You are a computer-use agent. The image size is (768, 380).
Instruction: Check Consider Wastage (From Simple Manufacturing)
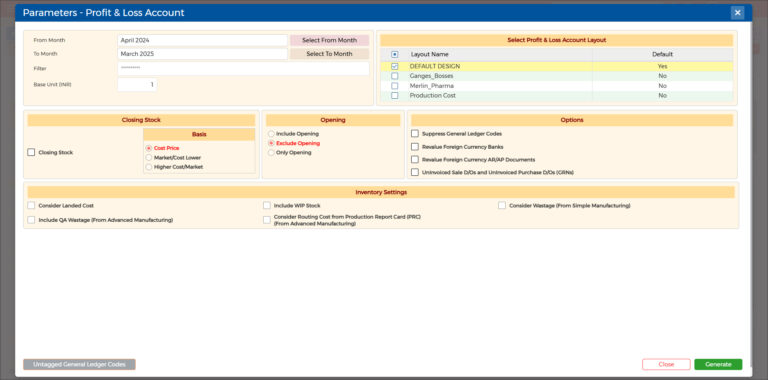502,206
